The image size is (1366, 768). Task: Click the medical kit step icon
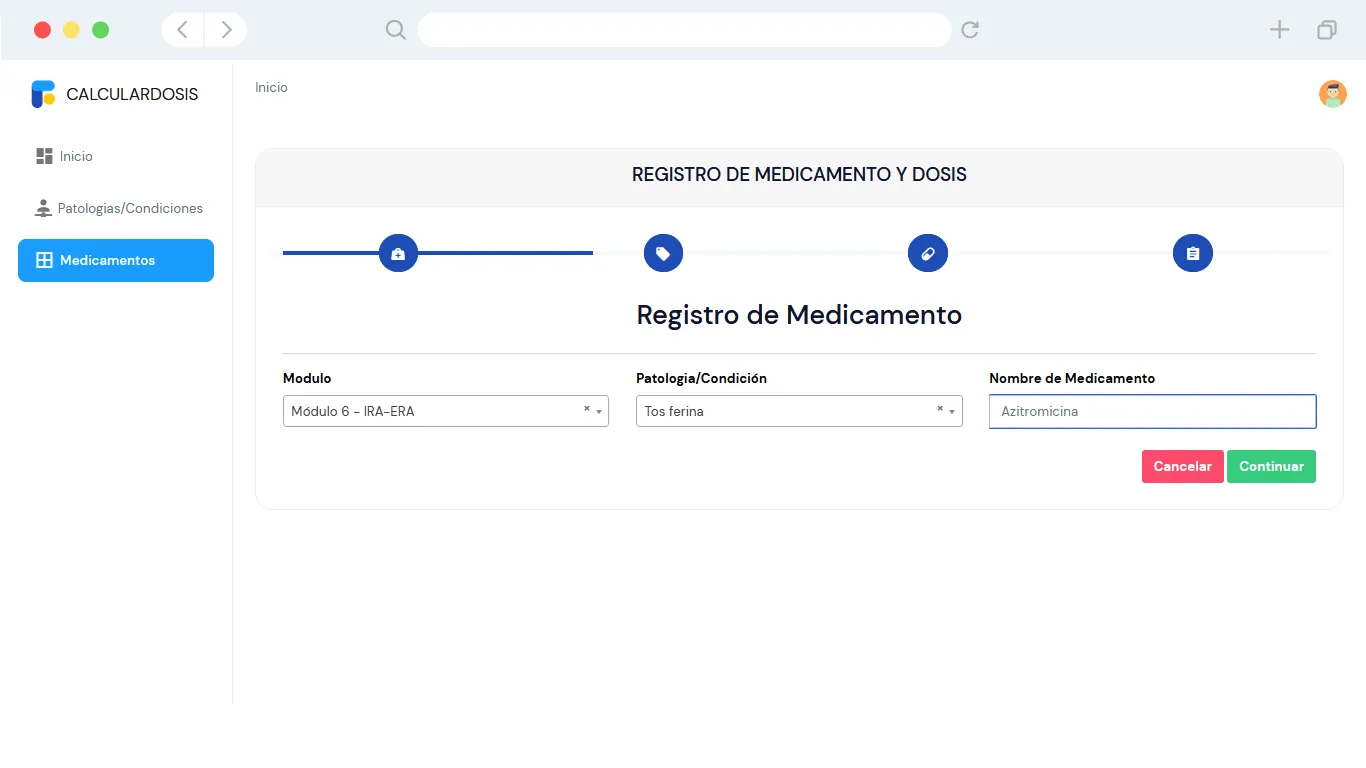click(398, 253)
